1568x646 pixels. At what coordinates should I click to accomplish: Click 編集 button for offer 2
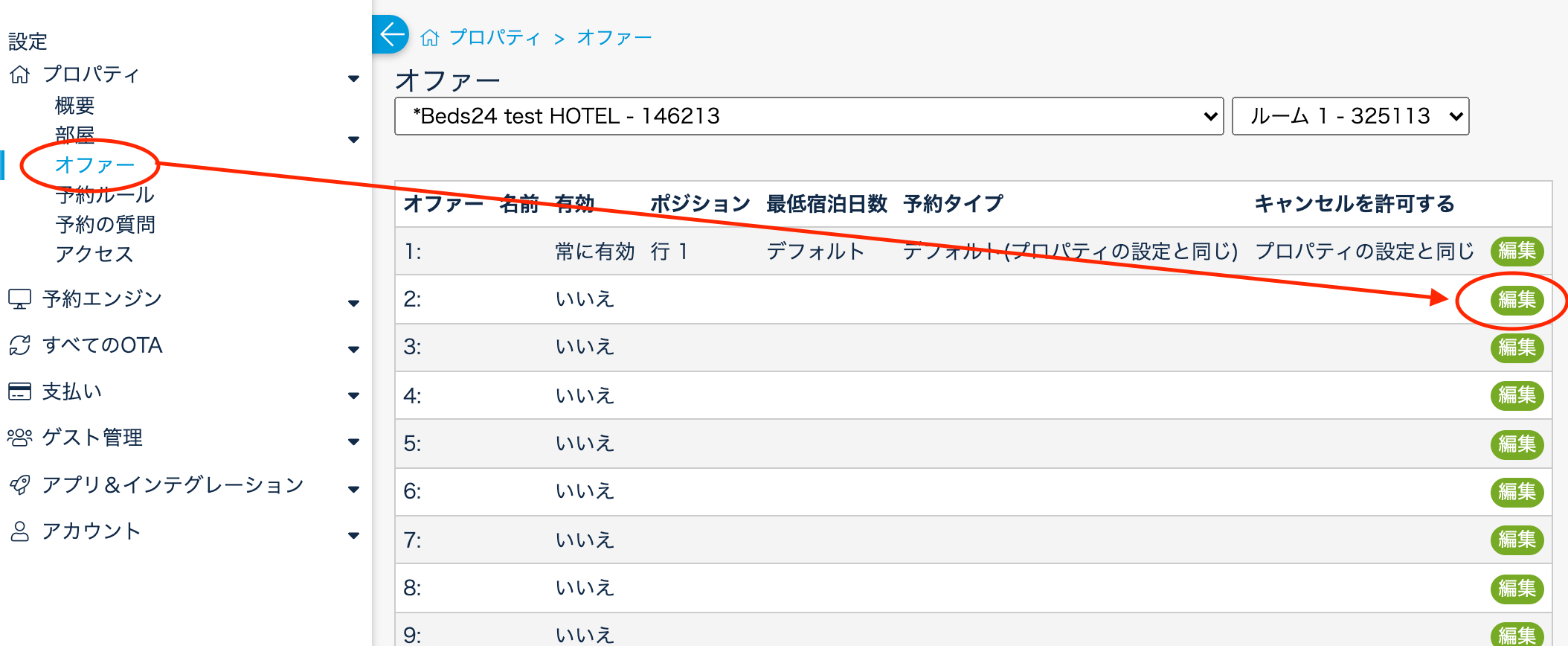pyautogui.click(x=1517, y=300)
